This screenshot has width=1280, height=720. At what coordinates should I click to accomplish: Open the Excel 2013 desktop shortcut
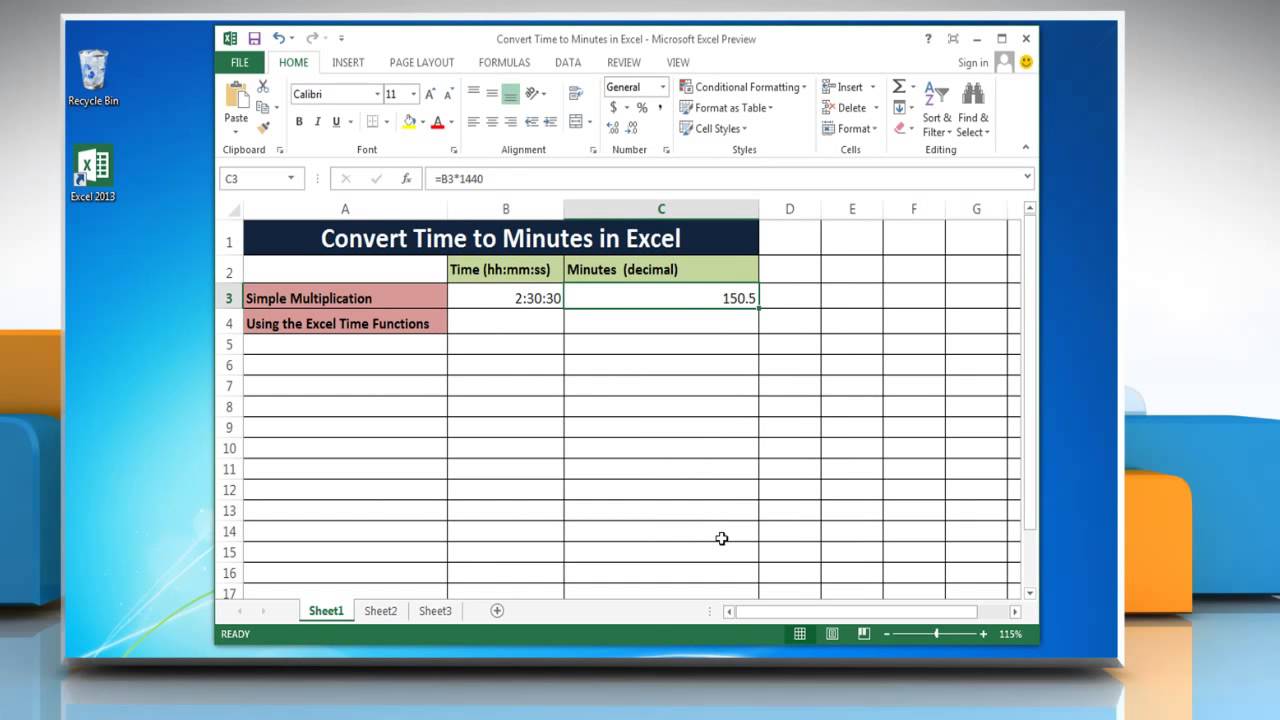(92, 174)
